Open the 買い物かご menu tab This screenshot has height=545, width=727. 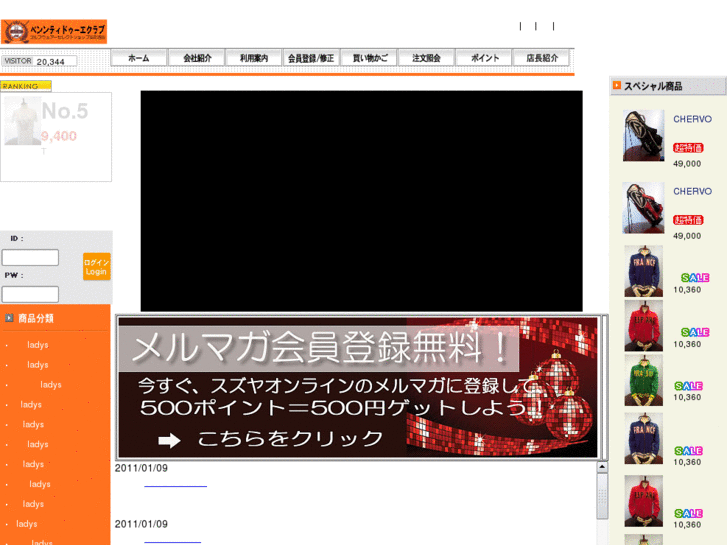click(370, 58)
